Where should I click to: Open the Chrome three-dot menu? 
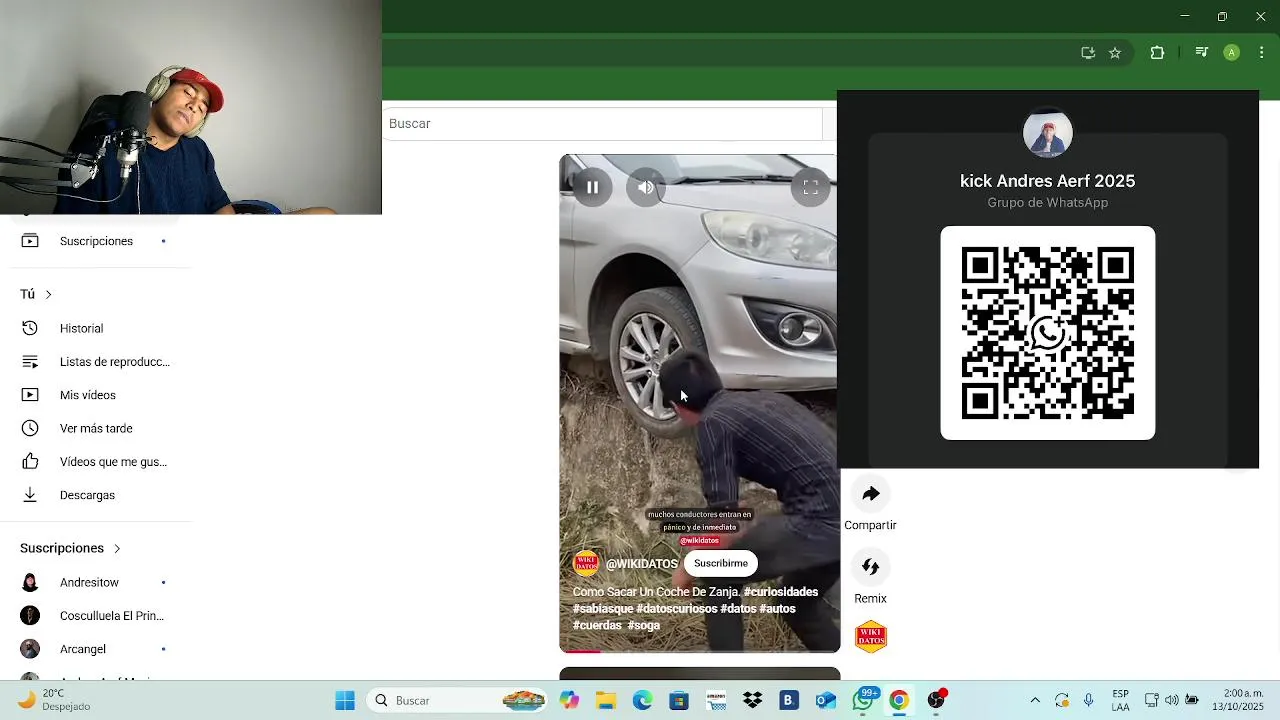point(1262,53)
